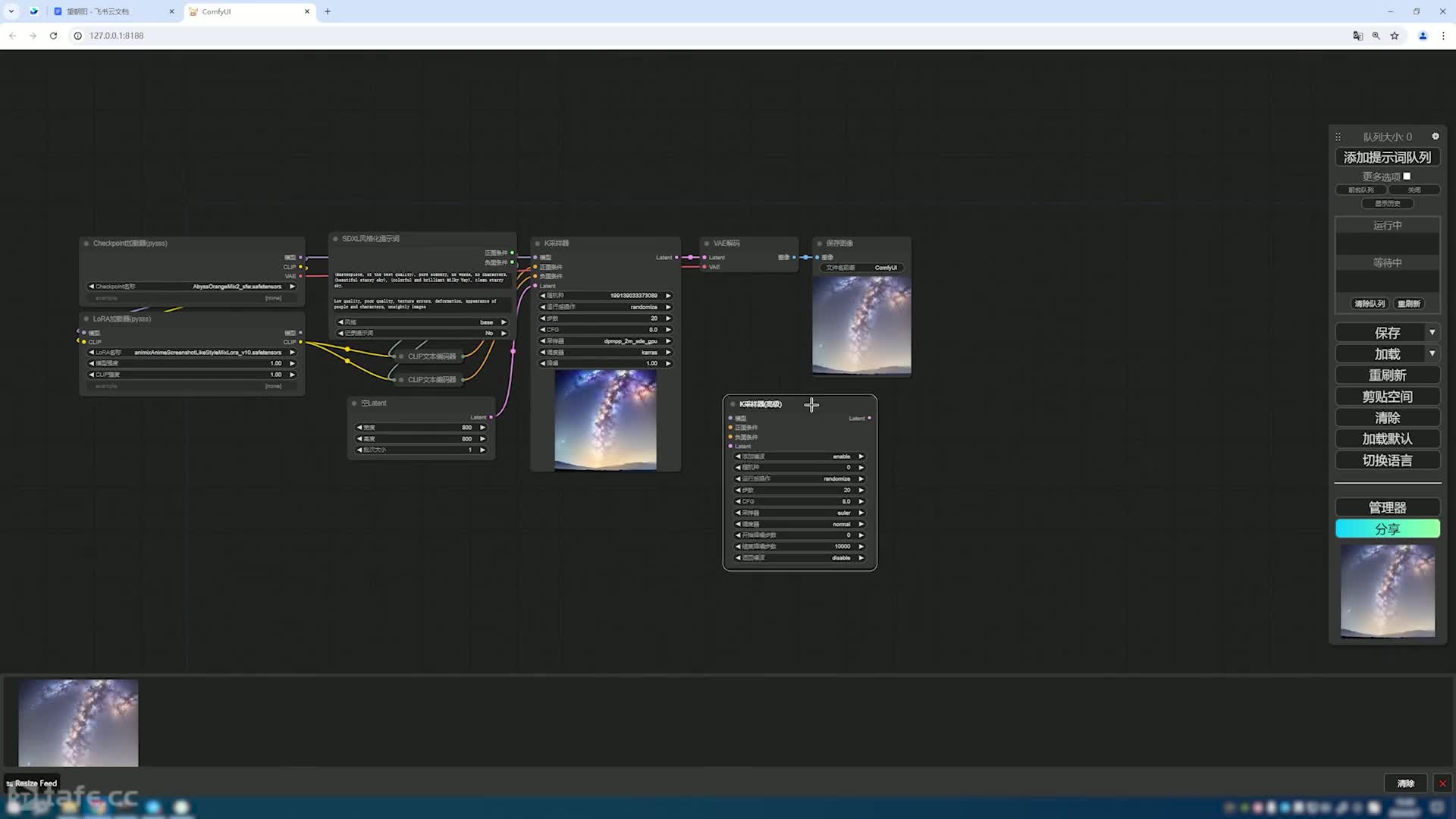Open the dropdown arrow beside 保存
This screenshot has width=1456, height=819.
[1432, 333]
